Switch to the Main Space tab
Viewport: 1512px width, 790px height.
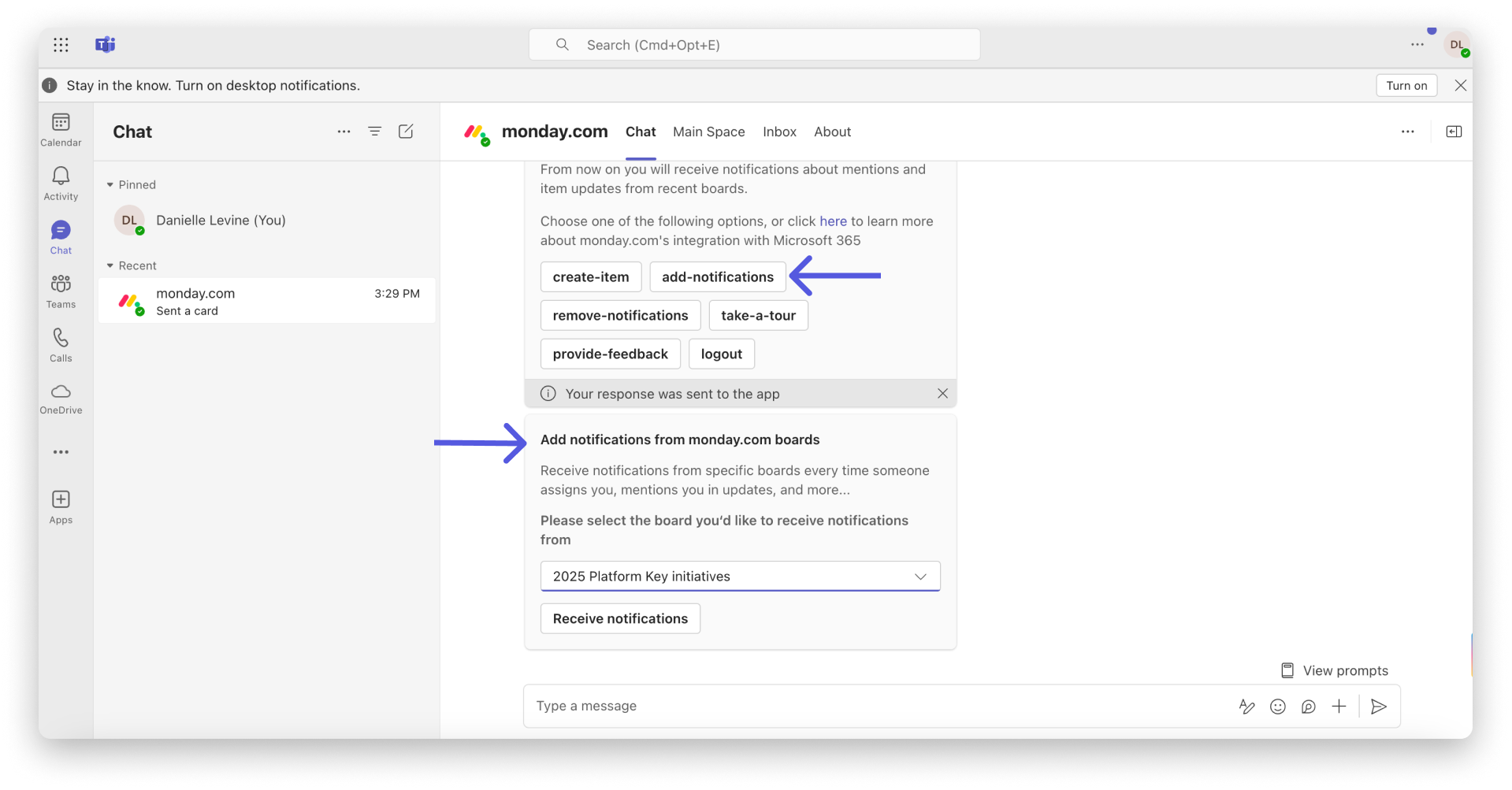[x=708, y=132]
